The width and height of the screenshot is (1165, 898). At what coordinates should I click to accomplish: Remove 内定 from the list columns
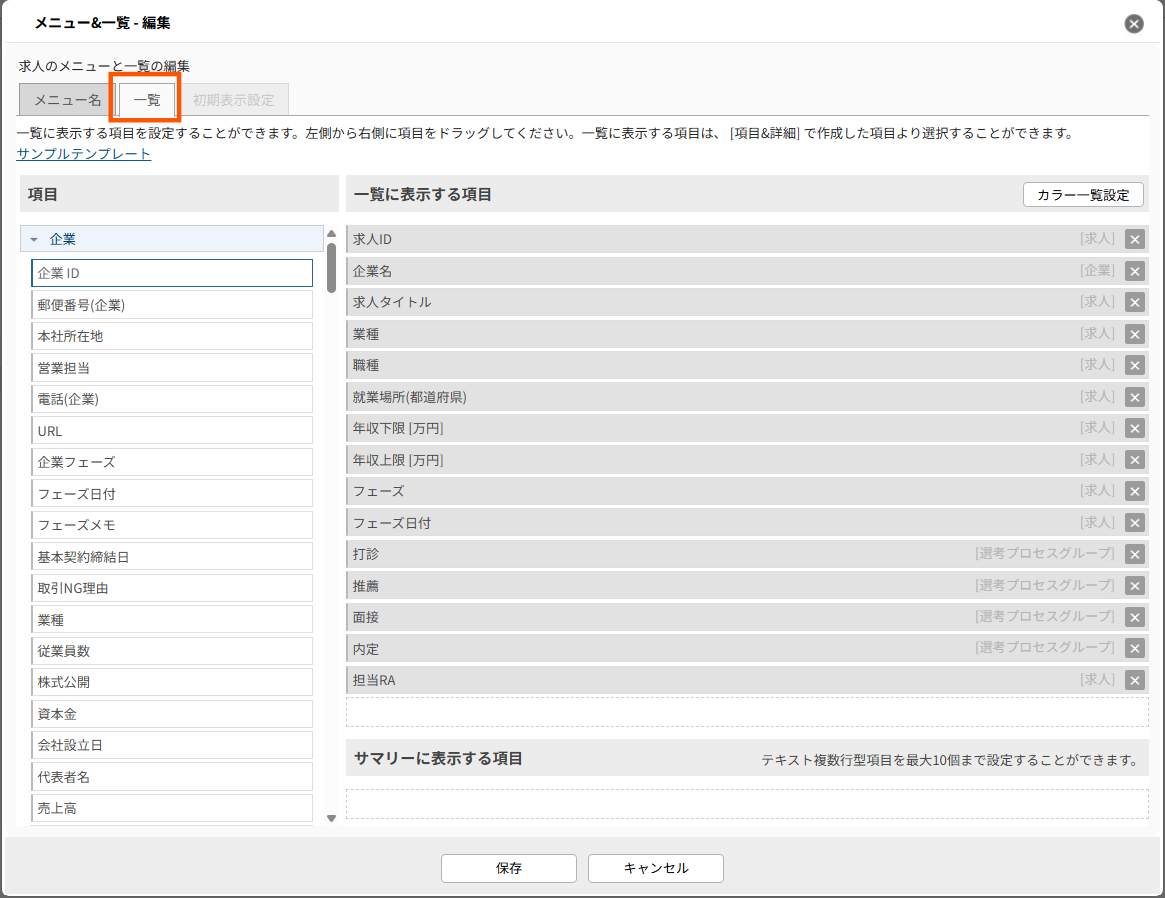tap(1134, 648)
